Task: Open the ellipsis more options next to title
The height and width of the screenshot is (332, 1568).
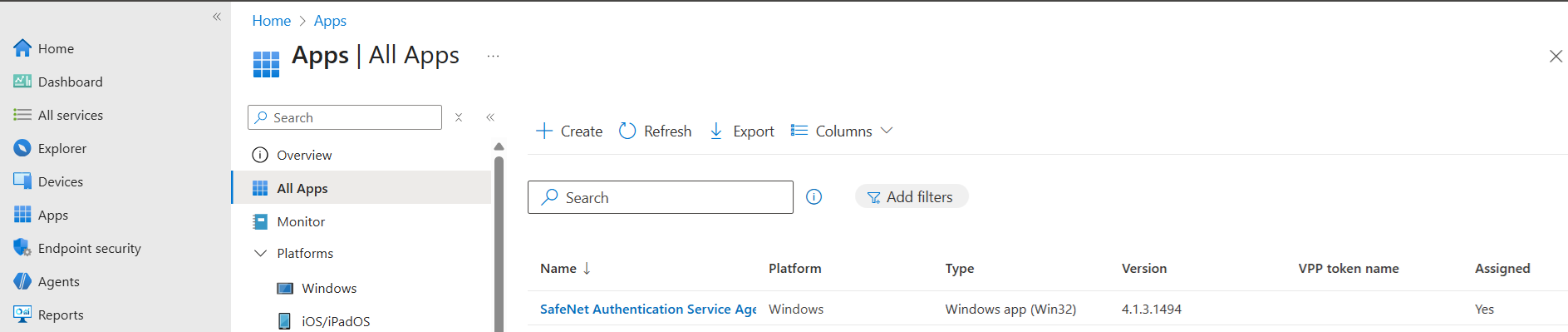Action: (493, 57)
